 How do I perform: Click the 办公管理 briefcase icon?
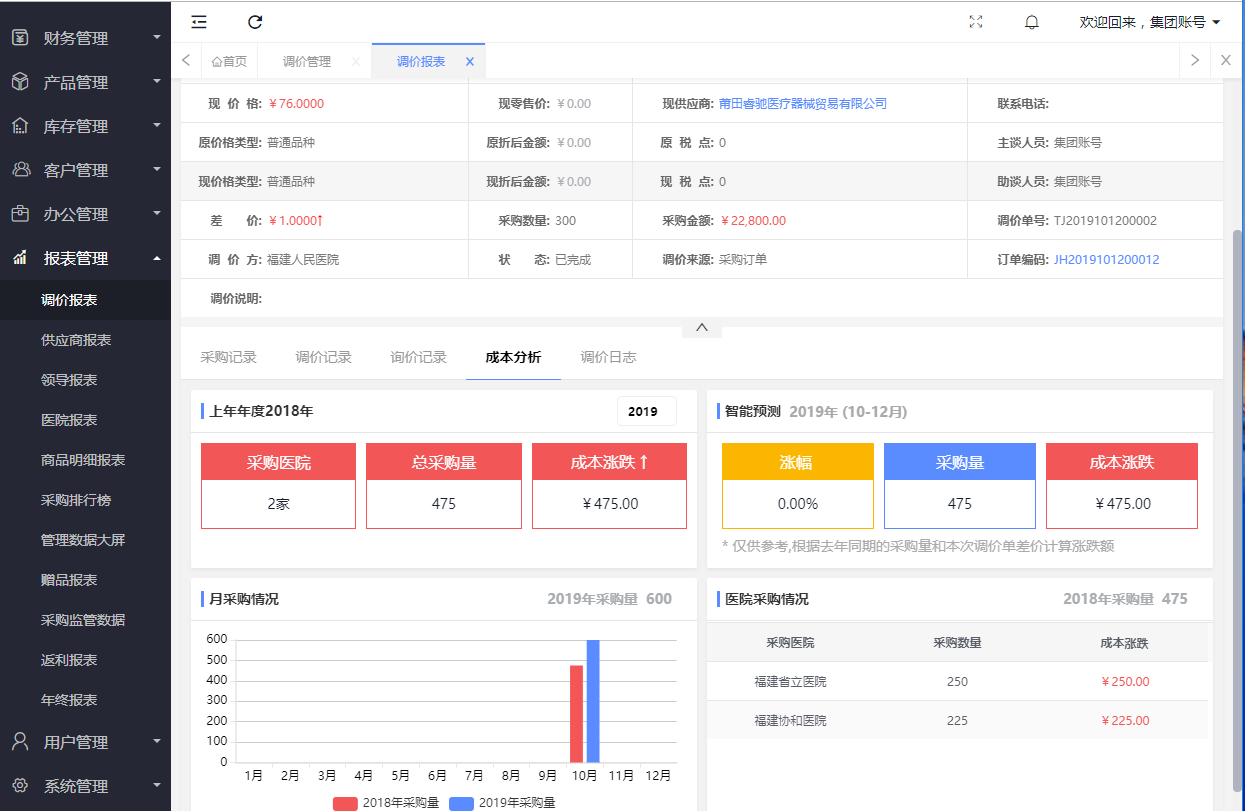[x=20, y=214]
